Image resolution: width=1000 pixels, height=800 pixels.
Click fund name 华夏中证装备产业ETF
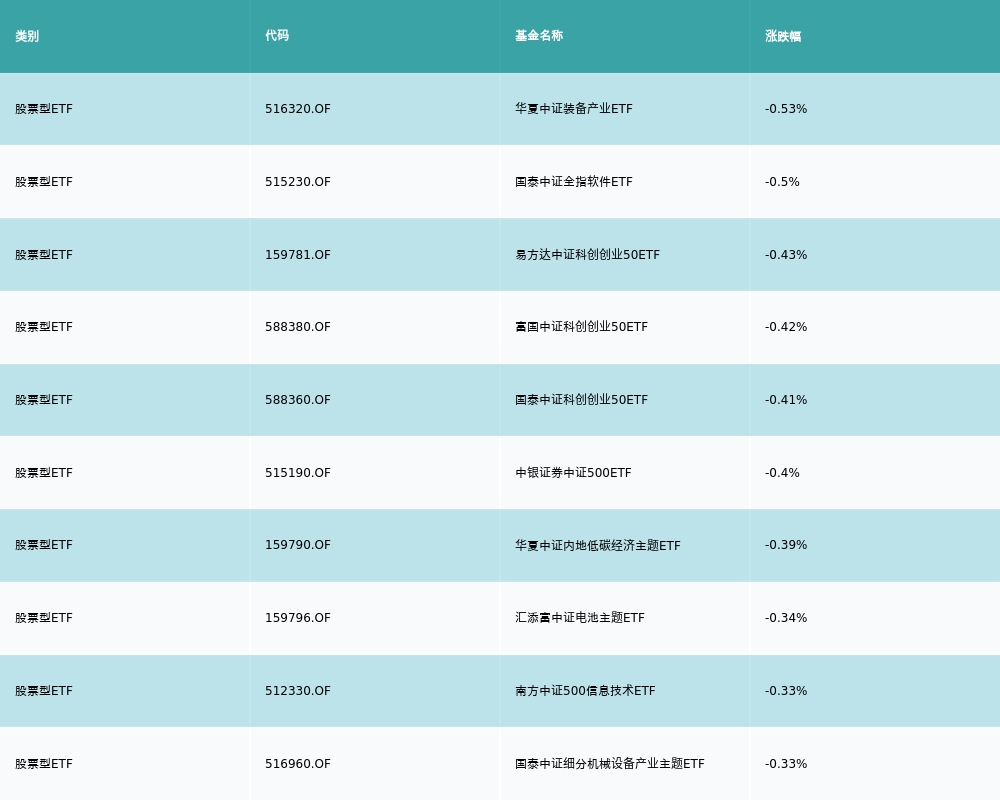(x=574, y=109)
